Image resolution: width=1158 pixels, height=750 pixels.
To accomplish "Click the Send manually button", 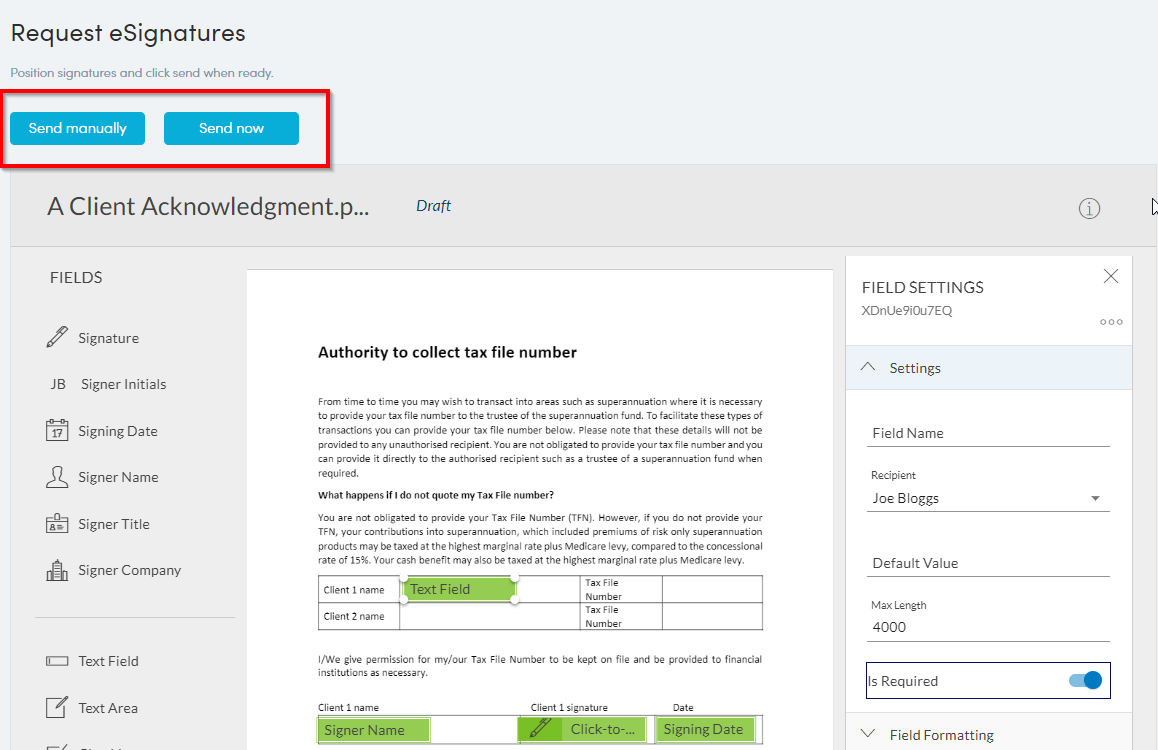I will (x=78, y=128).
